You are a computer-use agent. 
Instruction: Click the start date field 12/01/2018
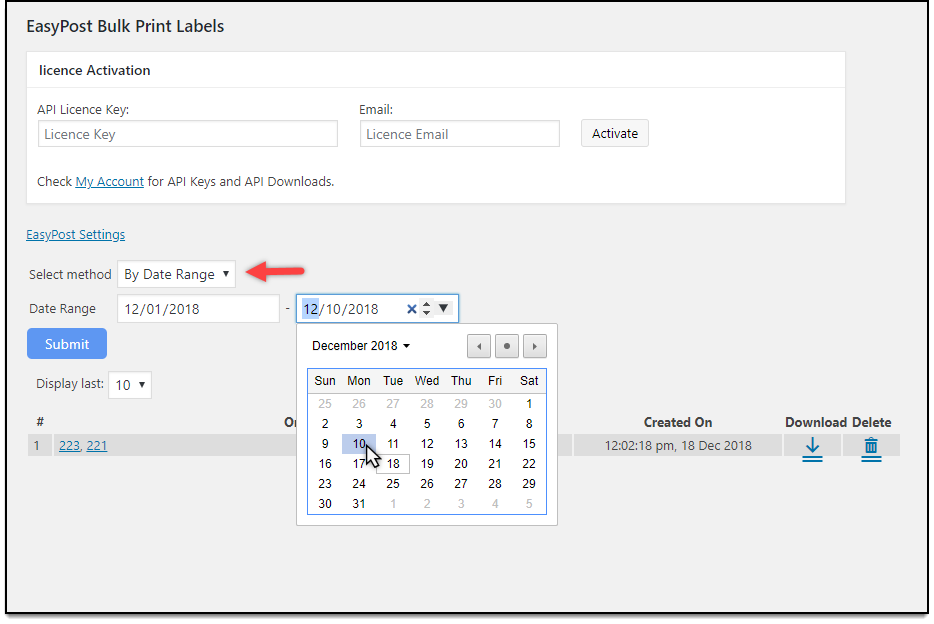[198, 309]
